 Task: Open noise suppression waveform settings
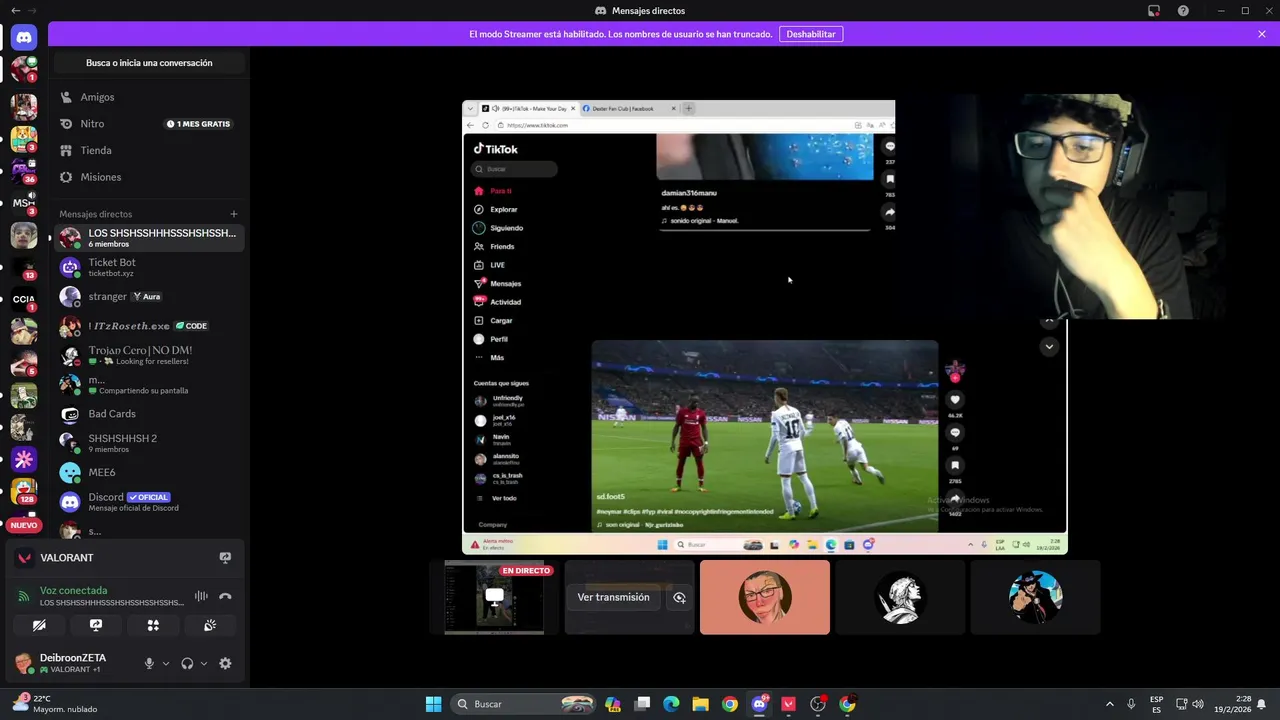(x=201, y=596)
